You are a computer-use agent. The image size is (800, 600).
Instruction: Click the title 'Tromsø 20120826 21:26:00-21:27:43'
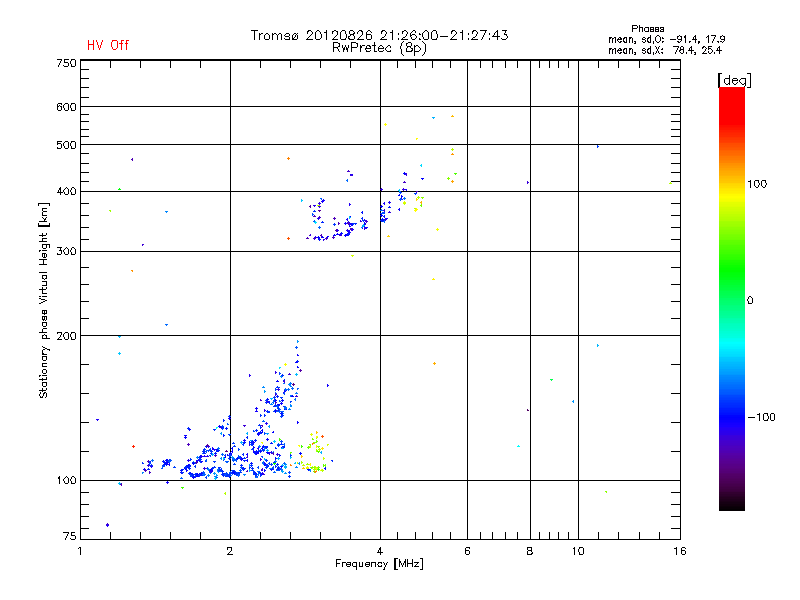379,35
